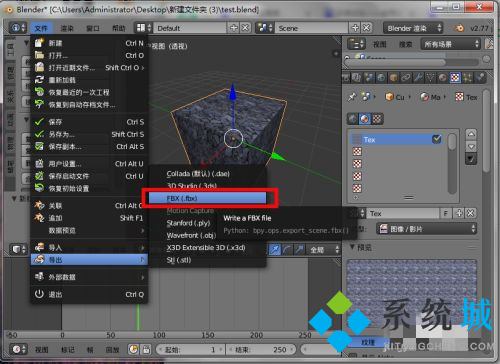
Task: Add a new screen layout with plus icon
Action: pos(234,28)
